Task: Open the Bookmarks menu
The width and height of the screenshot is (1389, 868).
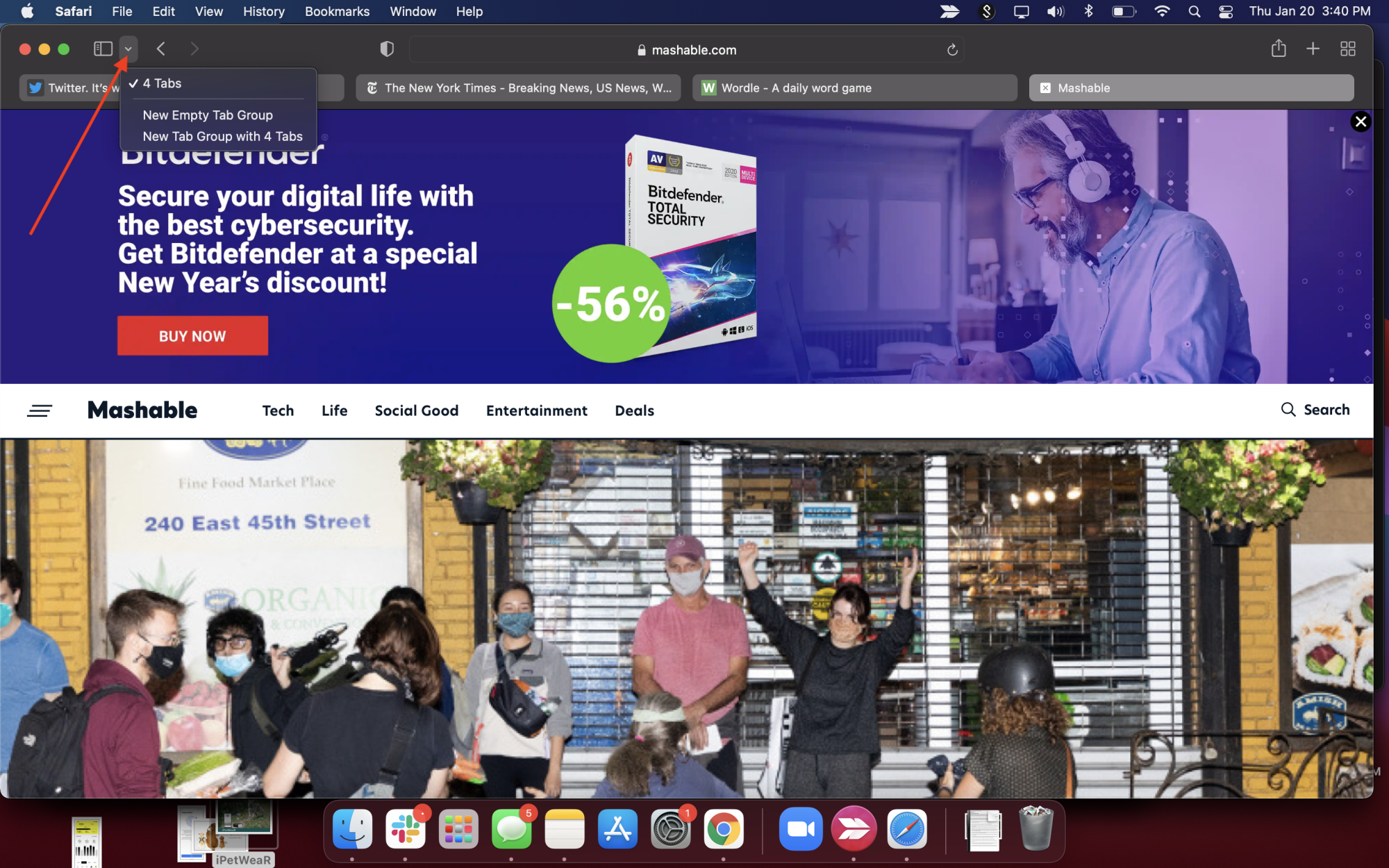Action: [x=337, y=11]
